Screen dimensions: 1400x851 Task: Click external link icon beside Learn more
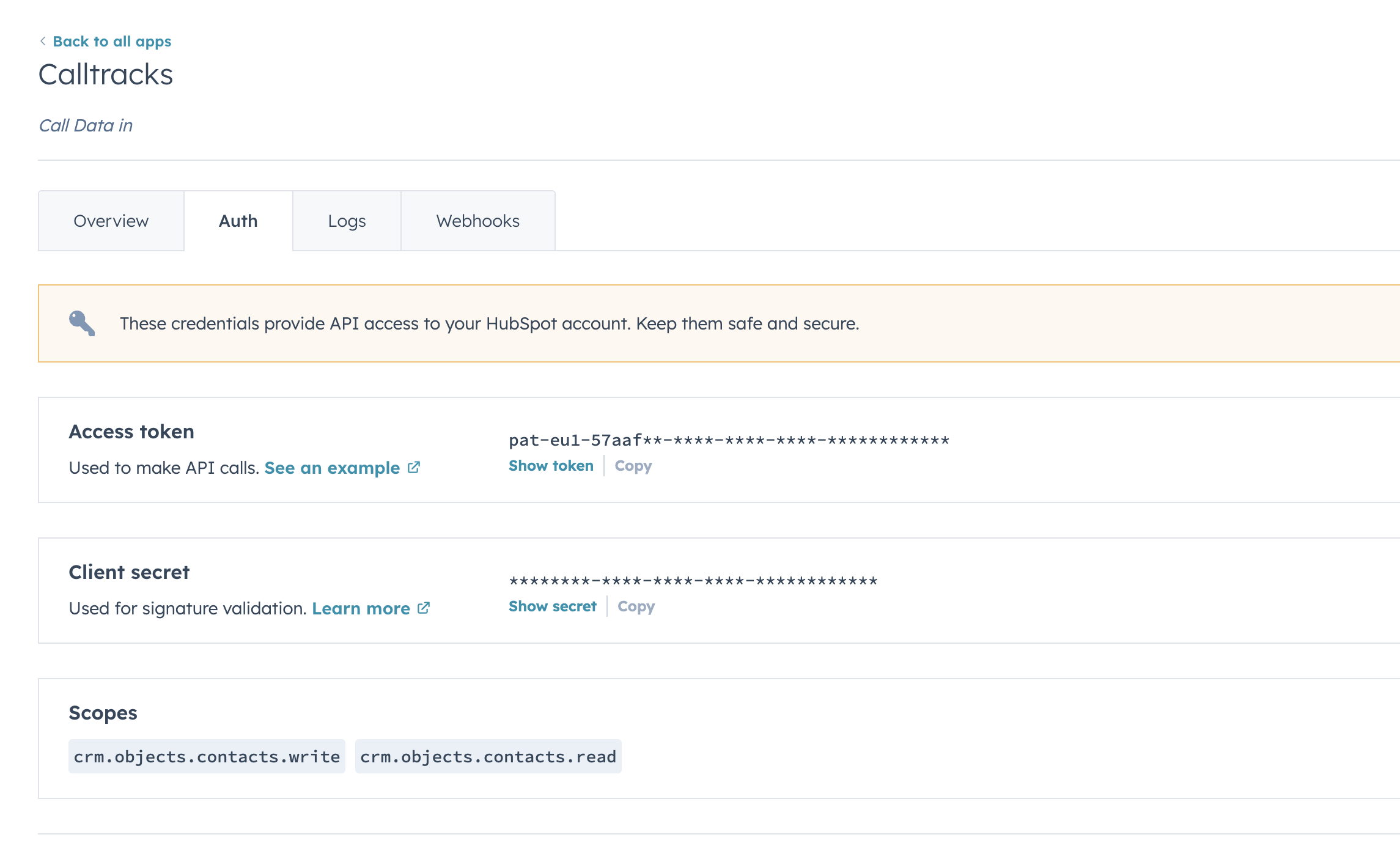click(424, 608)
